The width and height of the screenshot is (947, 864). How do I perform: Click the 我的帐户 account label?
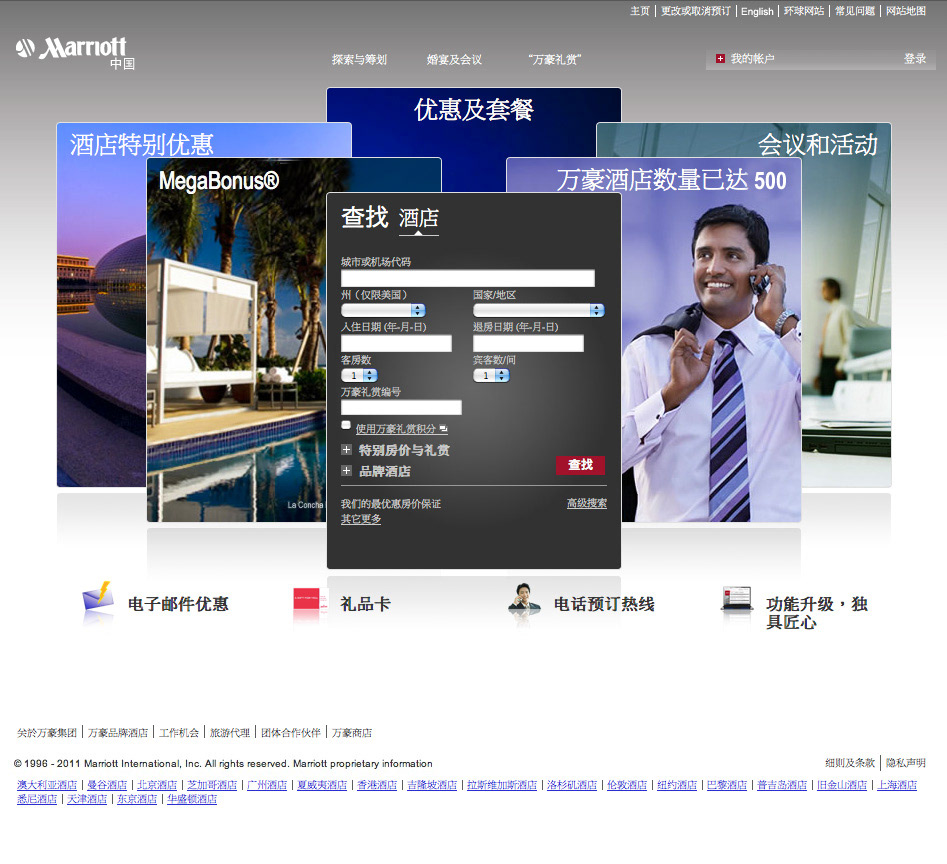753,59
